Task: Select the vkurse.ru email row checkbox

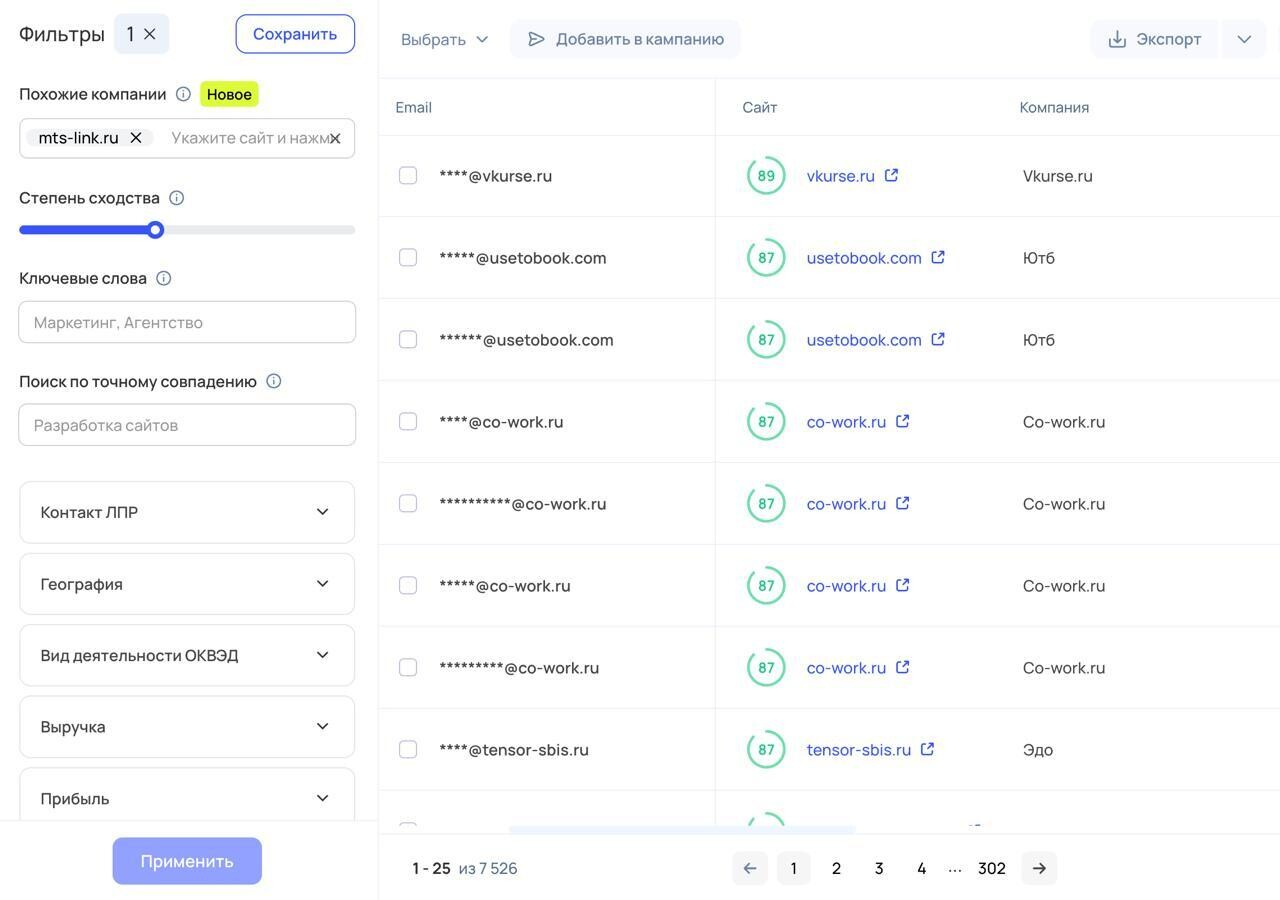Action: [x=408, y=176]
